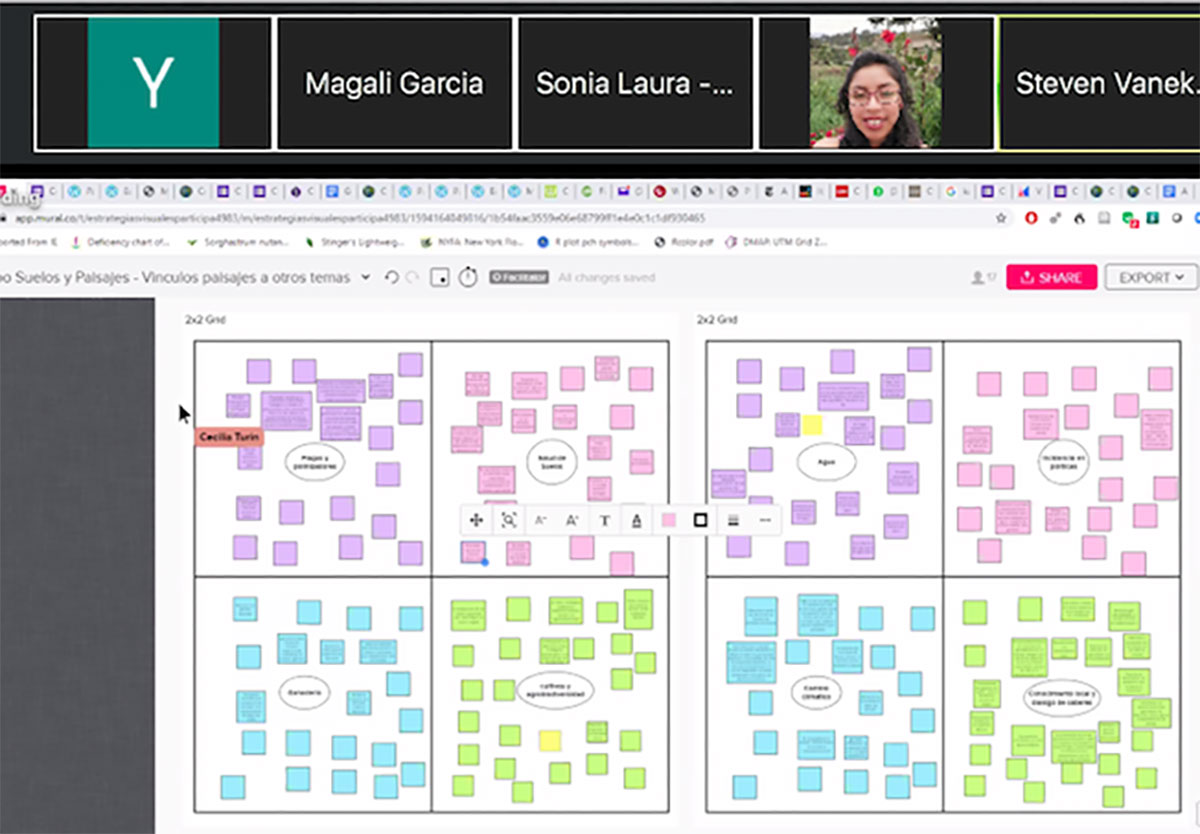1200x834 pixels.
Task: Select Magali Garcia participant tile
Action: click(x=394, y=83)
